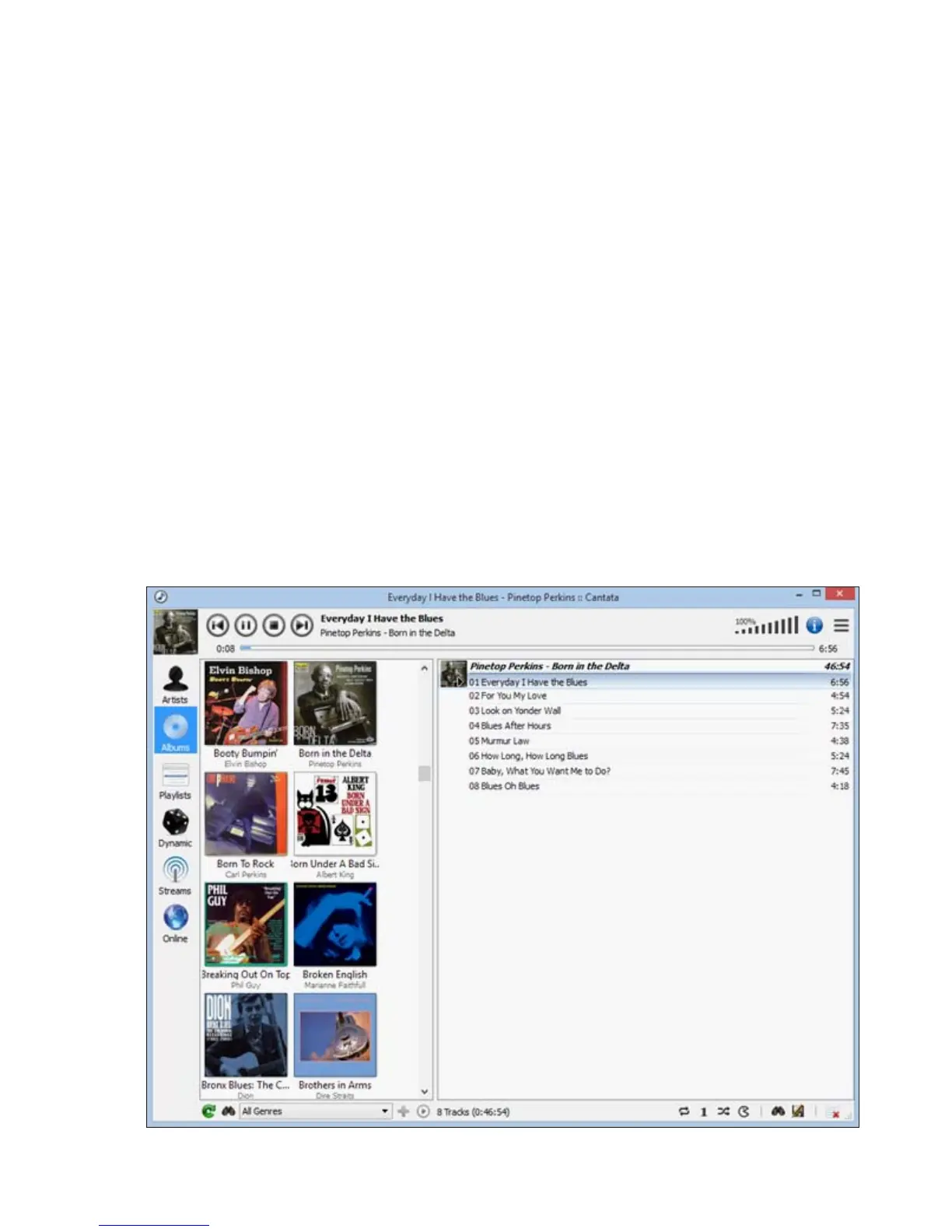Click album art thumbnail in play queue header
Image resolution: width=952 pixels, height=1232 pixels.
click(453, 674)
